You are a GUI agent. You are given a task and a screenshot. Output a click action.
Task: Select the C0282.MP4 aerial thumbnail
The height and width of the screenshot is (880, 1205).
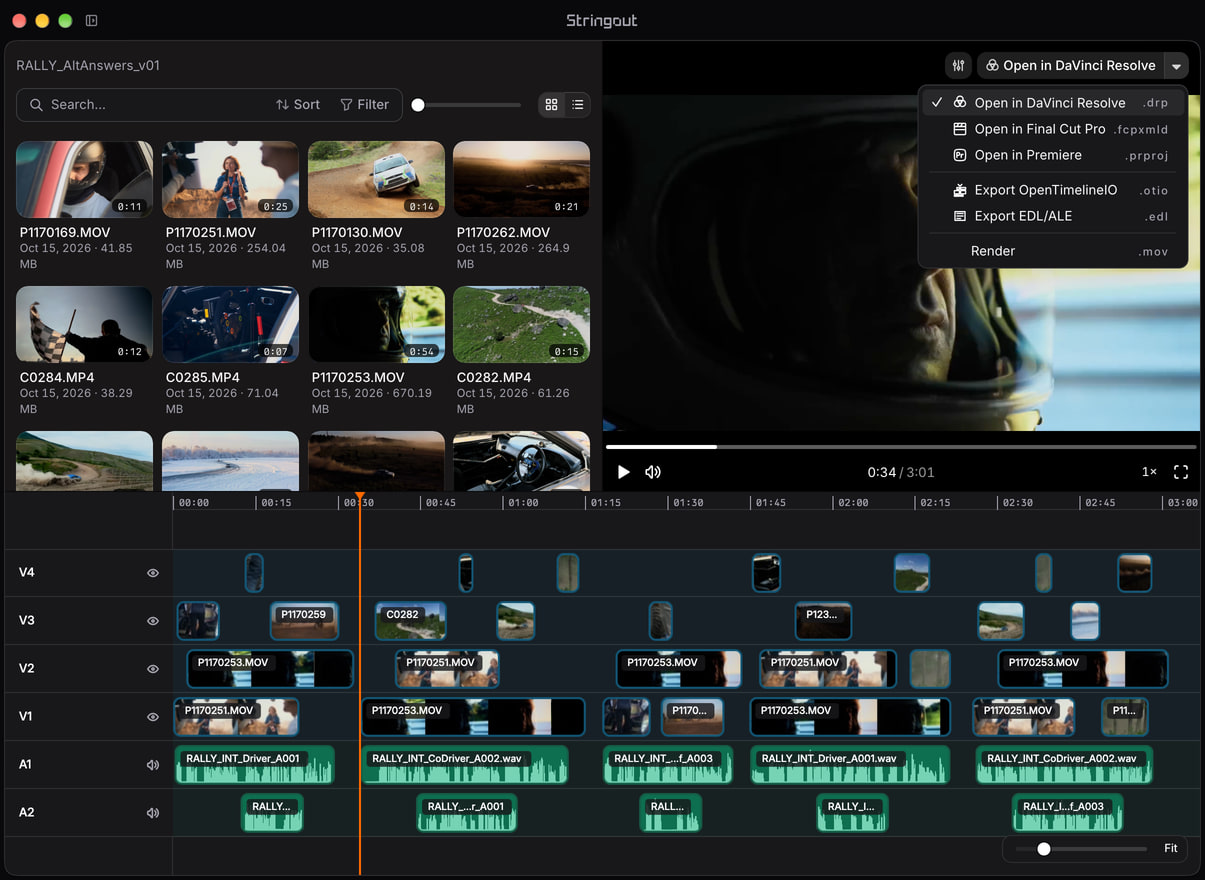[x=521, y=325]
